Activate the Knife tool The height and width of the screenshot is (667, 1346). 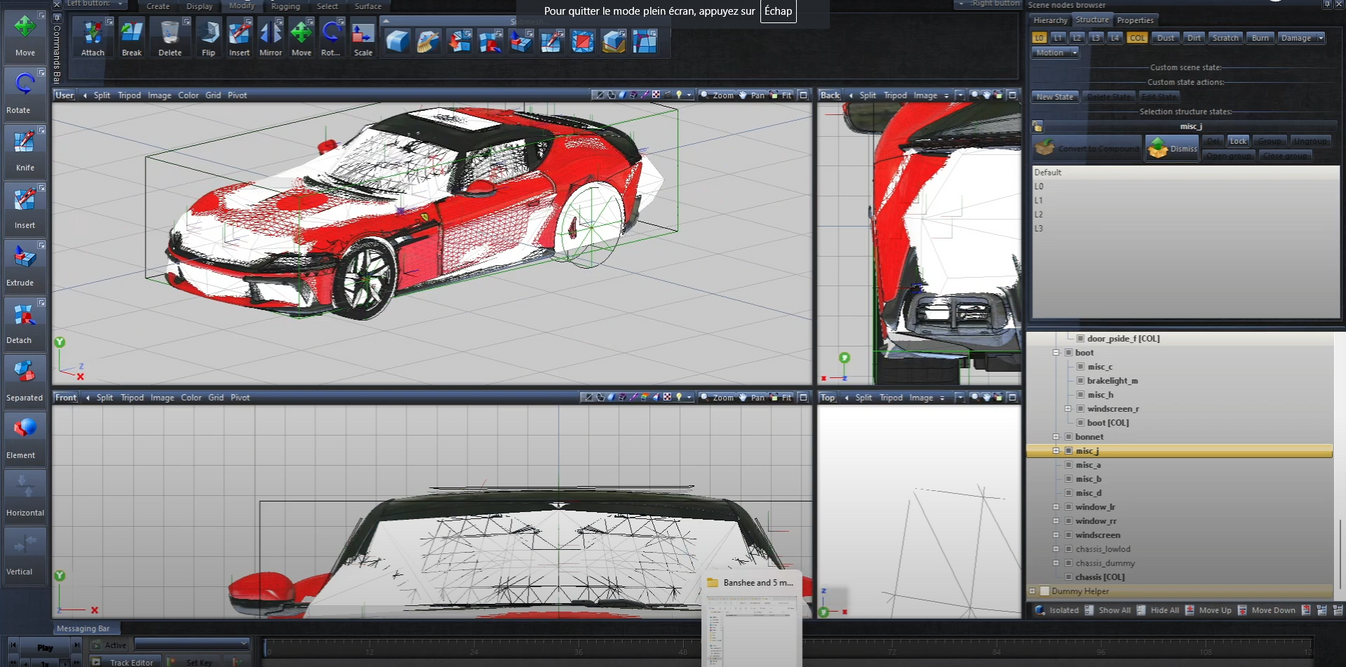pos(22,148)
